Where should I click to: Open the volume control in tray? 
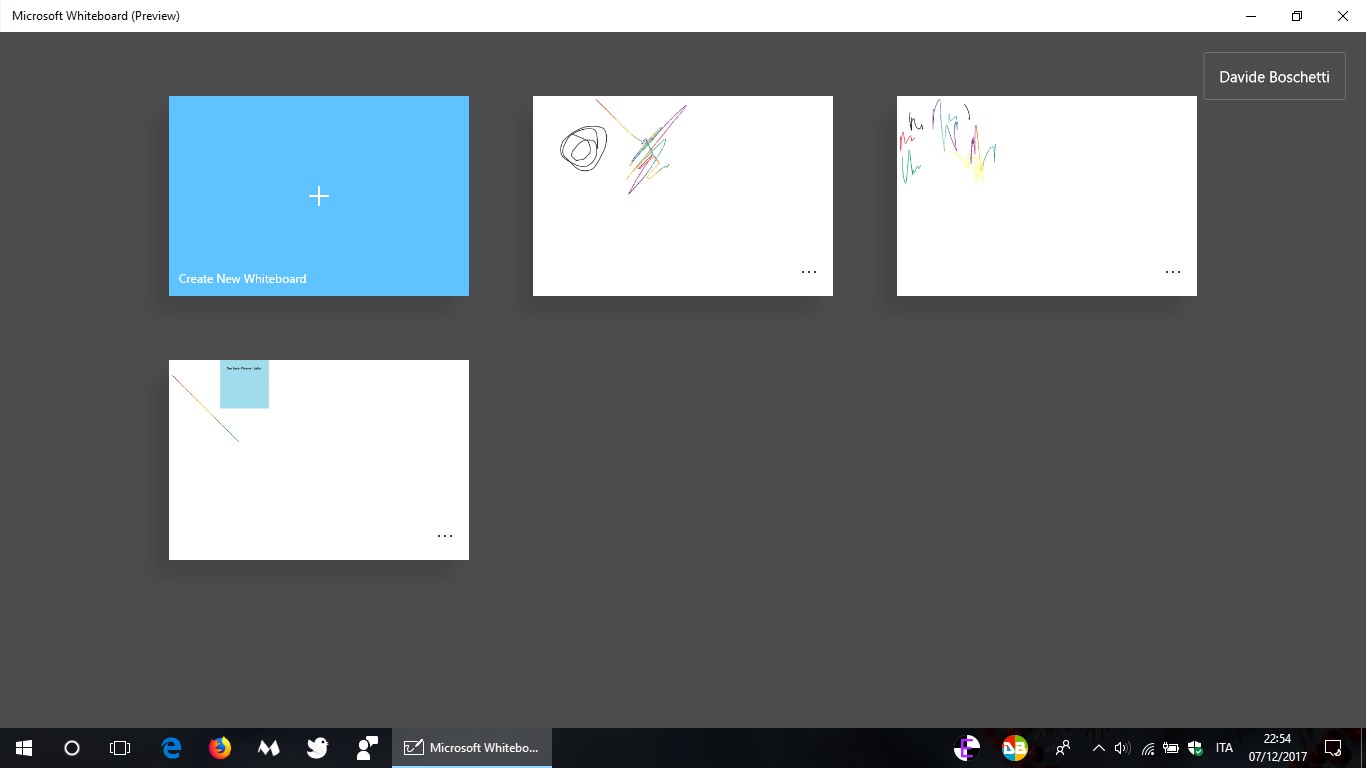(1122, 747)
